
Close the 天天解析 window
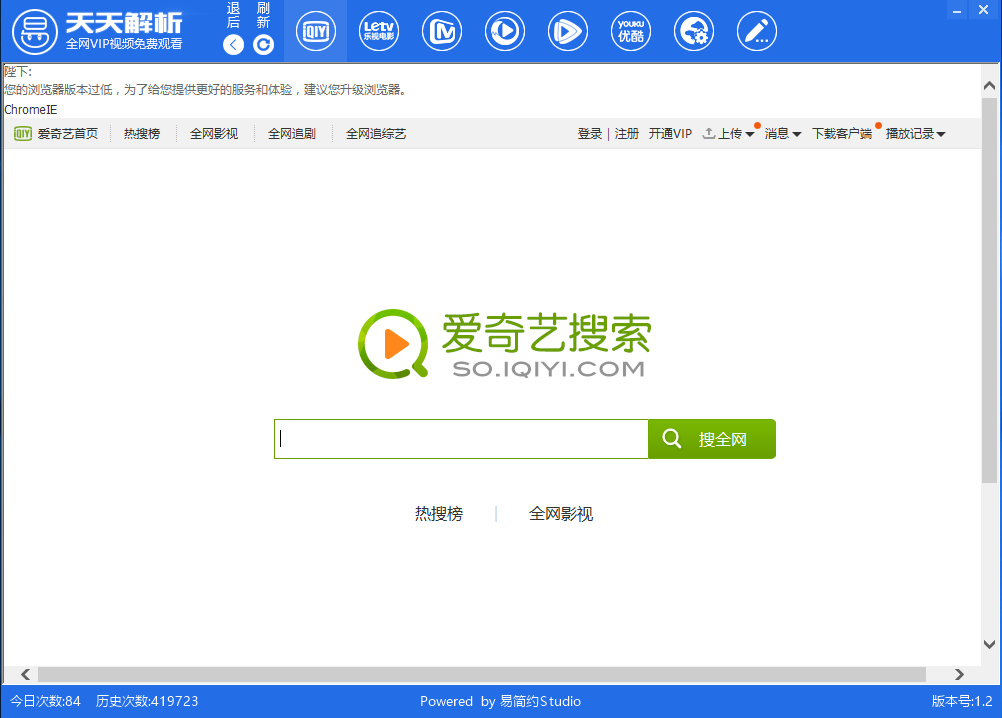983,10
